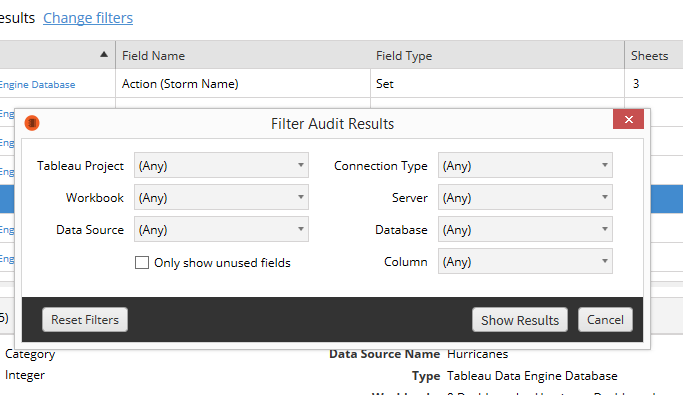Open the Change filters link
The image size is (683, 395).
coord(88,18)
